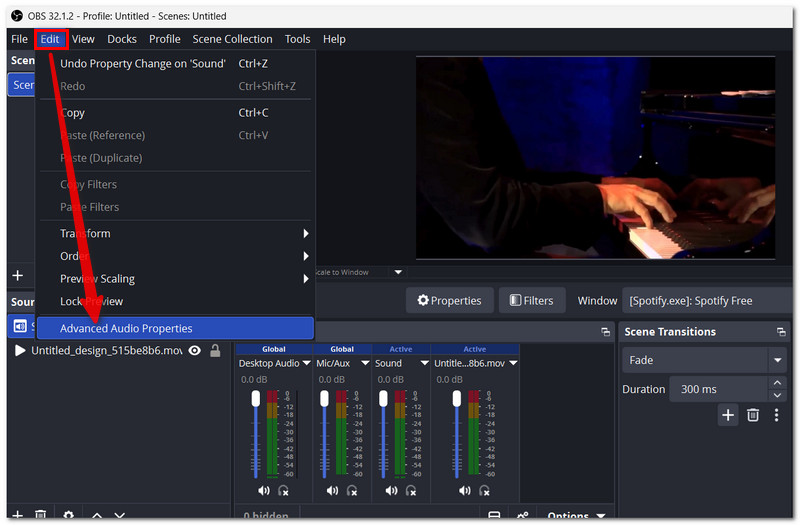Click the video preview of piano player
This screenshot has width=800, height=525.
coord(595,158)
